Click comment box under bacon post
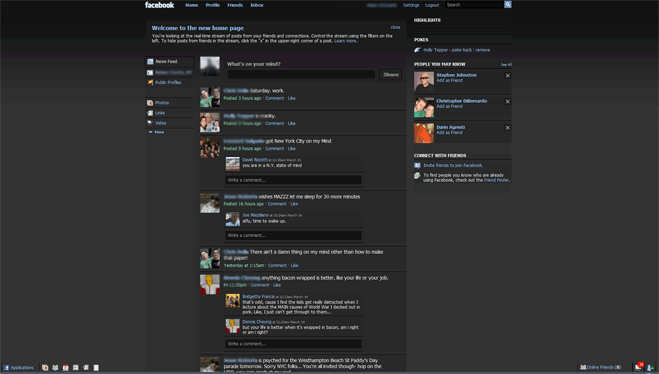 tap(293, 344)
